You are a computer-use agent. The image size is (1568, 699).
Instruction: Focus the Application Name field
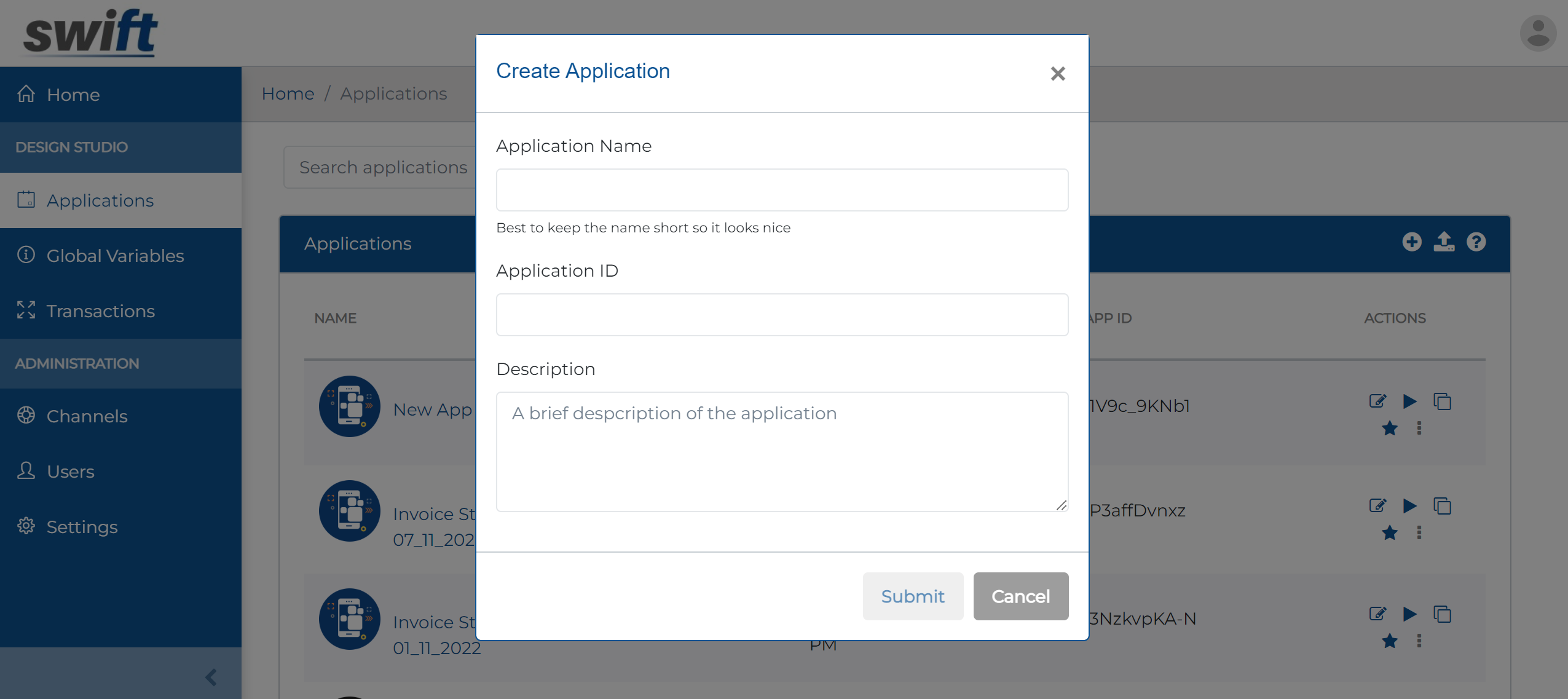coord(782,190)
